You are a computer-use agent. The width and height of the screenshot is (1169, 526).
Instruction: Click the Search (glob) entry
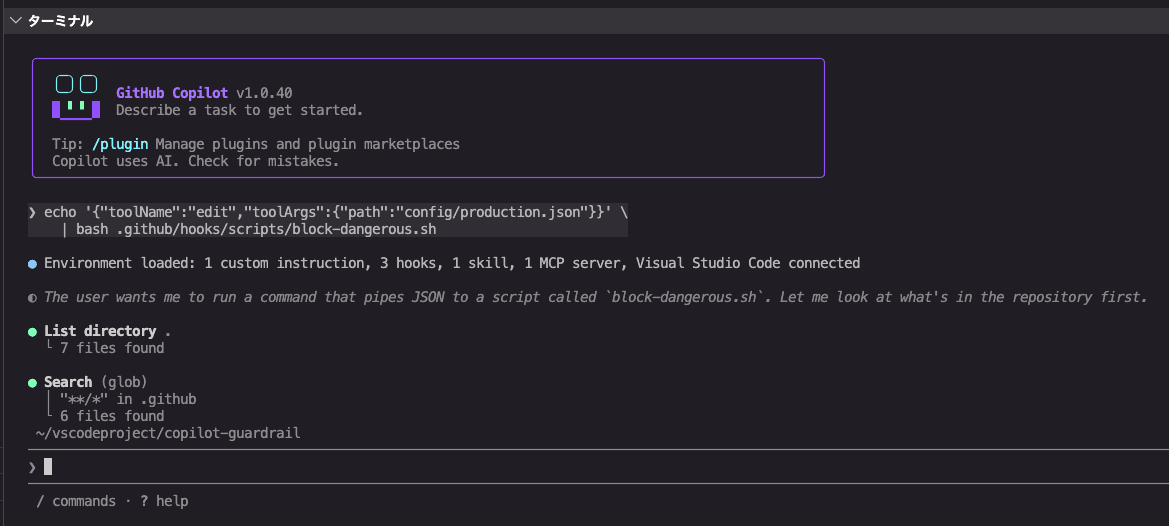(95, 382)
